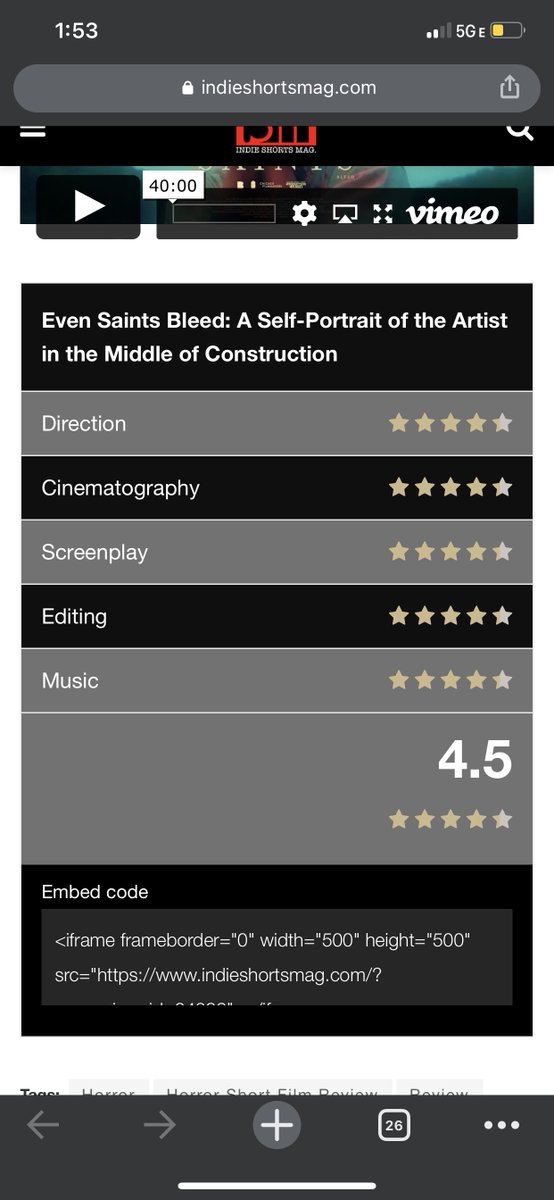Image resolution: width=554 pixels, height=1200 pixels.
Task: Share the page using the browser share icon
Action: pyautogui.click(x=510, y=87)
